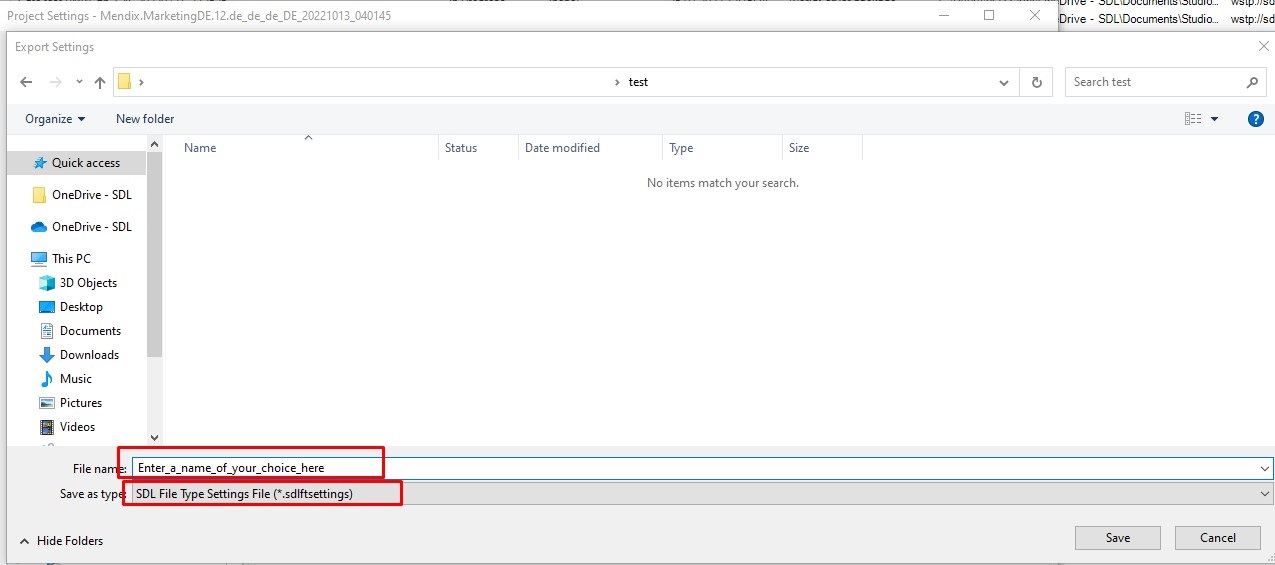The width and height of the screenshot is (1275, 565).
Task: Open the Save as type dropdown
Action: (1266, 493)
